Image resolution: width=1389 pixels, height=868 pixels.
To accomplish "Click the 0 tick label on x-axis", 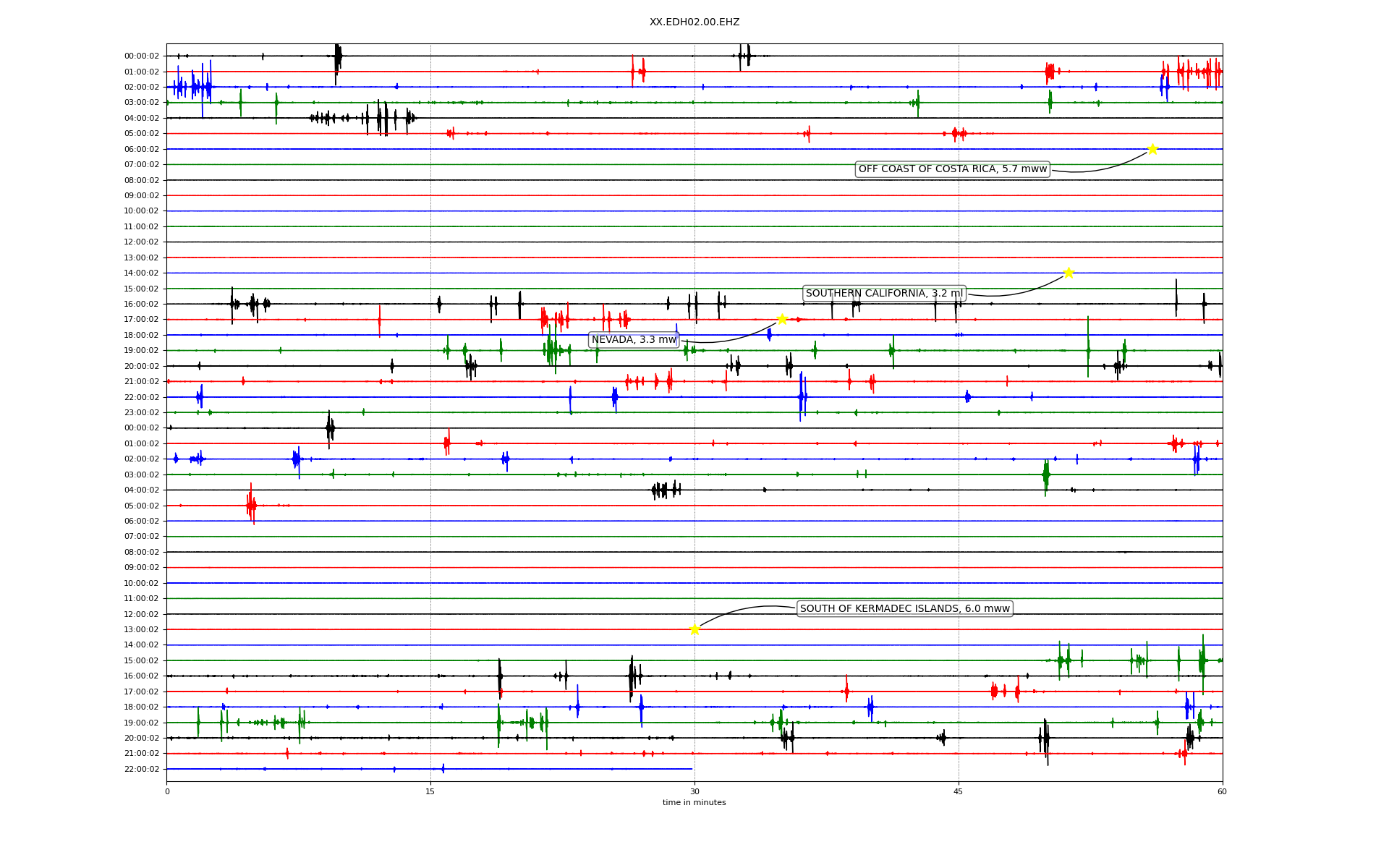I will pos(167,791).
